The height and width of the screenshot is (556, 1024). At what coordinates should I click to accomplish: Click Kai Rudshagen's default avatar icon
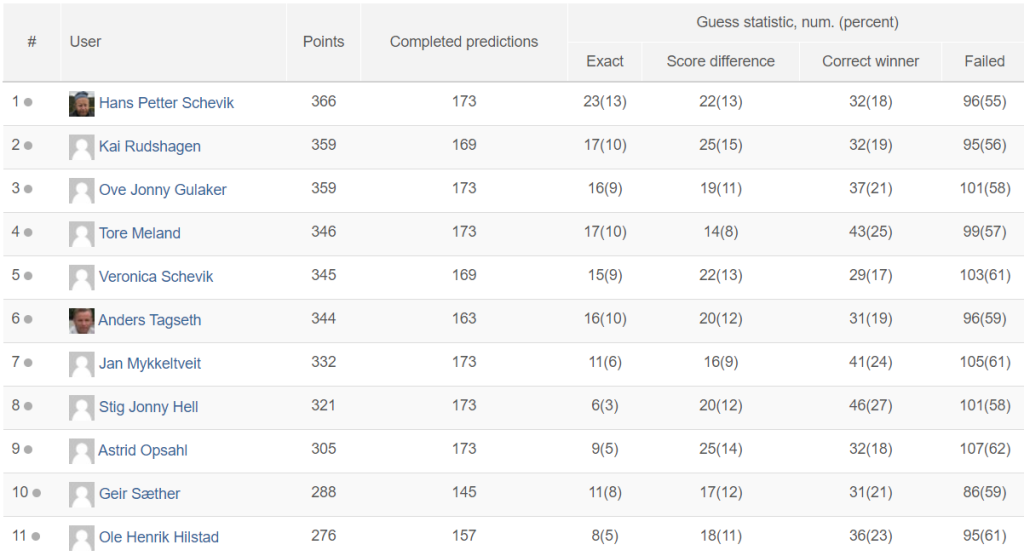coord(82,147)
